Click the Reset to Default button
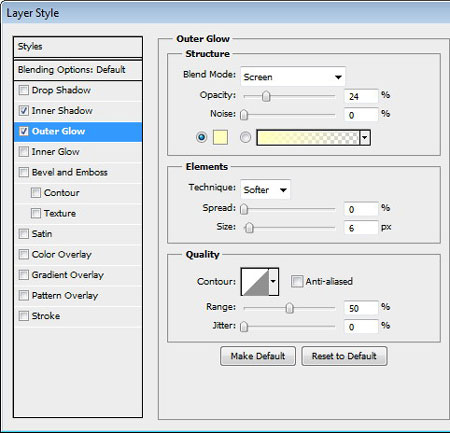Viewport: 450px width, 433px height. (344, 356)
